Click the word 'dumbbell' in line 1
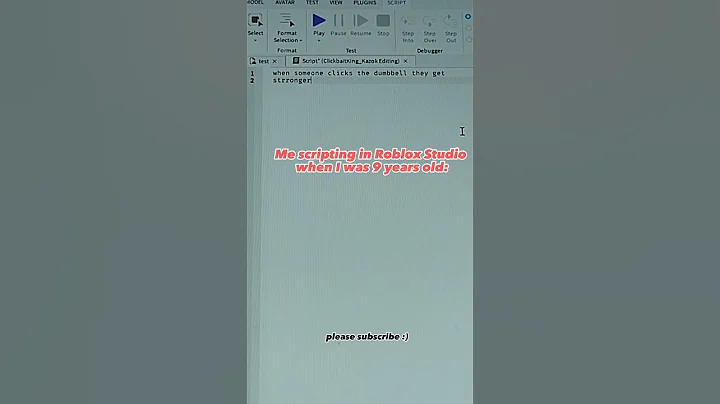The height and width of the screenshot is (404, 720). (390, 73)
